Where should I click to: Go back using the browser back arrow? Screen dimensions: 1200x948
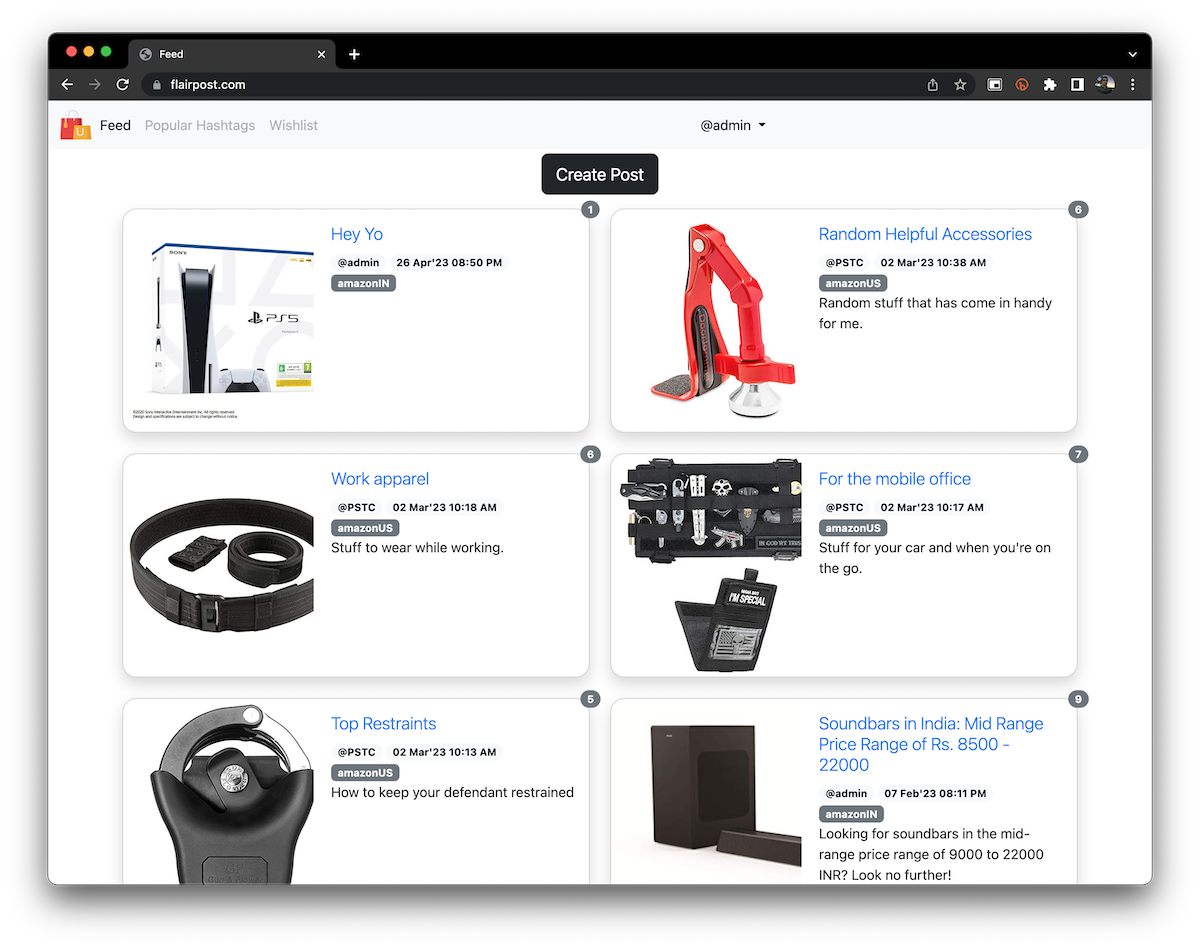click(x=67, y=85)
